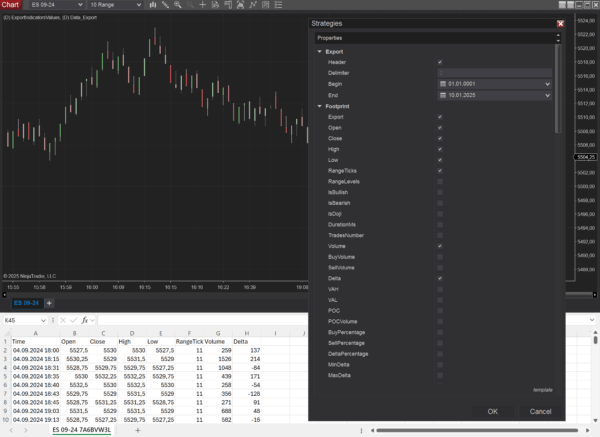Open the template link
The width and height of the screenshot is (600, 437).
543,390
